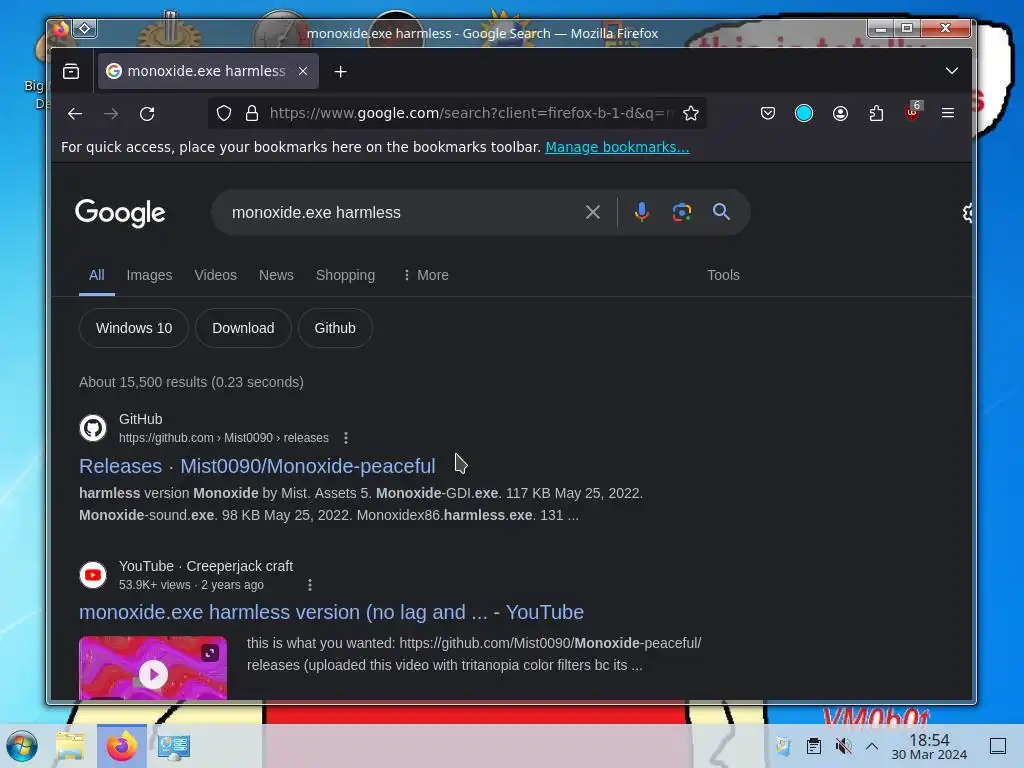Open file manager from the taskbar
This screenshot has height=768, width=1024.
click(x=71, y=746)
